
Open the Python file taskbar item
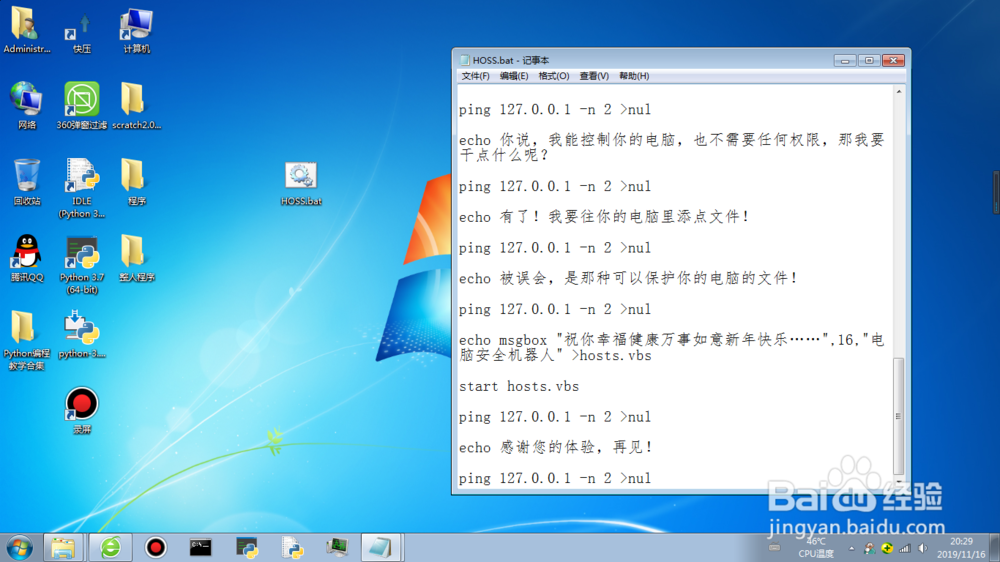[x=292, y=547]
